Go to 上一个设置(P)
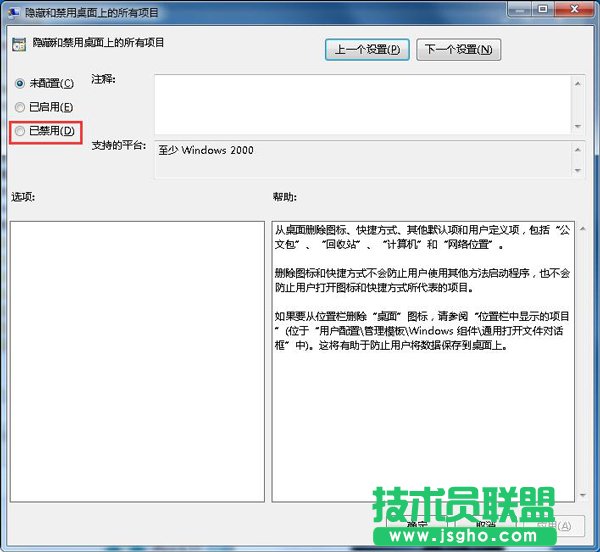600x552 pixels. (x=367, y=50)
